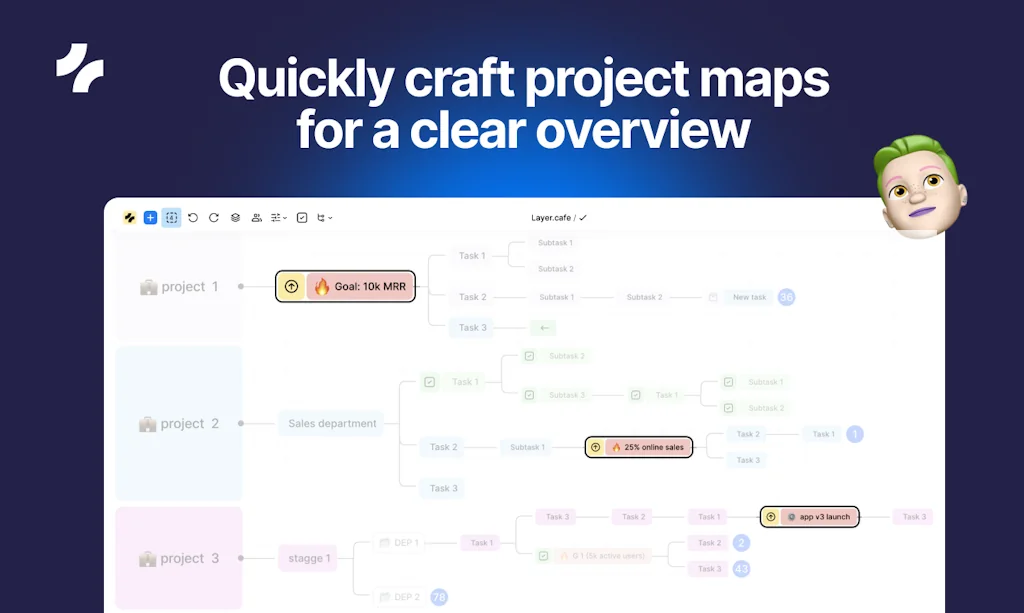Toggle checkbox of Task 1 following Subtask 3
Image resolution: width=1024 pixels, height=613 pixels.
(635, 395)
